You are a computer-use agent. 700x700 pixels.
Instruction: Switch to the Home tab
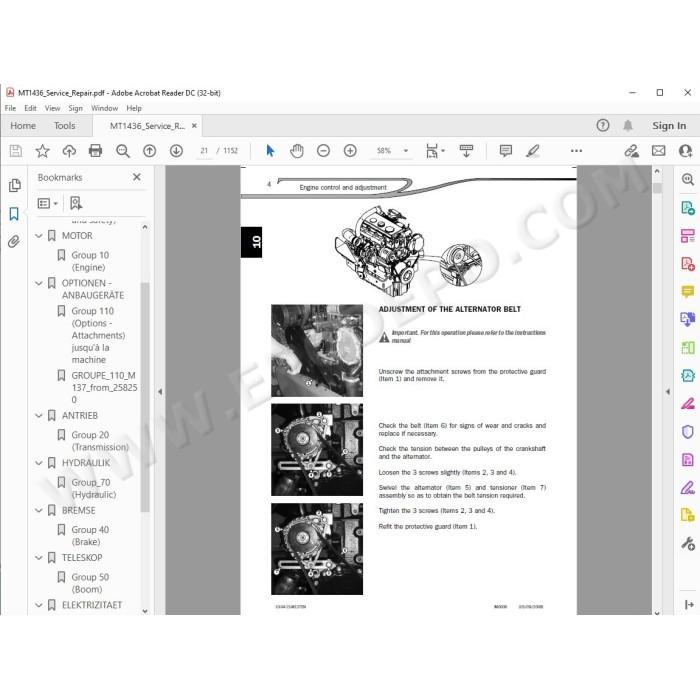pos(23,126)
